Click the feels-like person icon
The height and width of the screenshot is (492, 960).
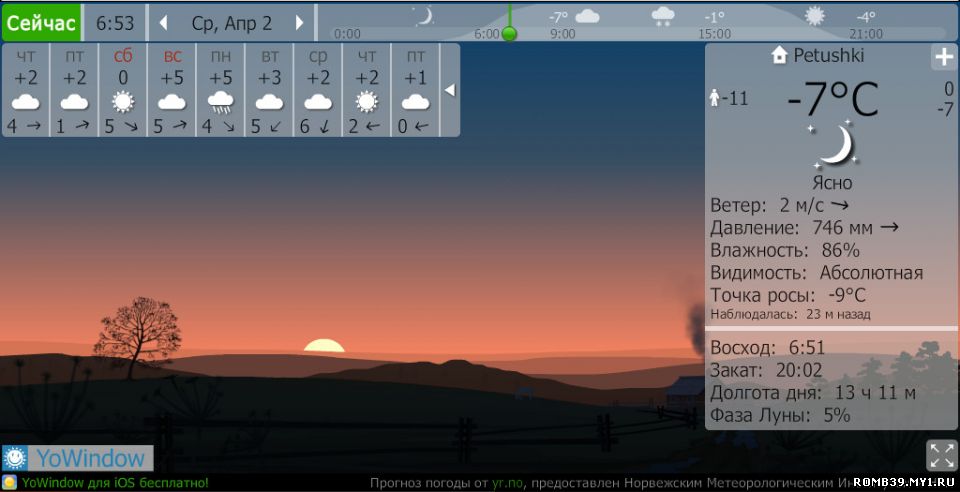click(715, 98)
